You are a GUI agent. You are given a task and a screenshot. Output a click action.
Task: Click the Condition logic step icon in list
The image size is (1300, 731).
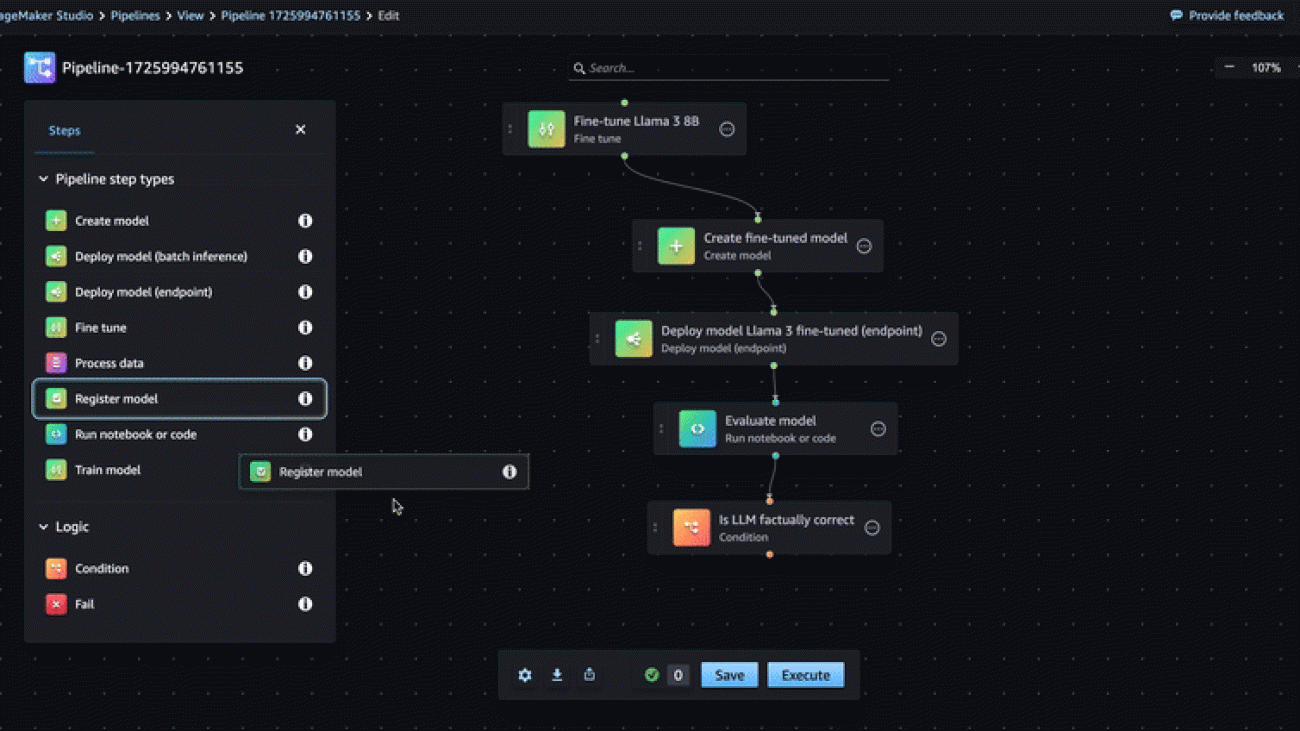56,569
